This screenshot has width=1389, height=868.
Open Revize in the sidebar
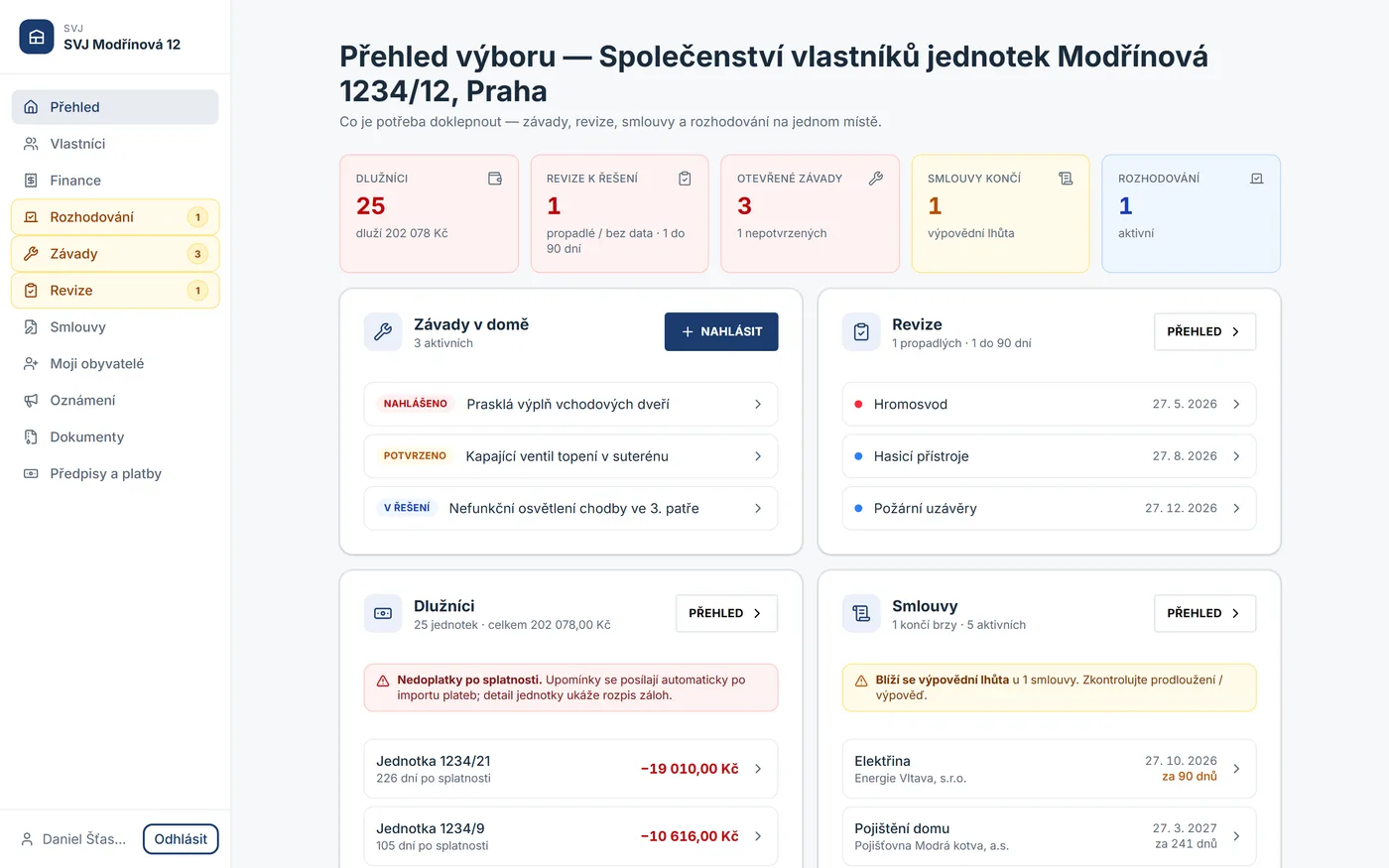(x=115, y=291)
